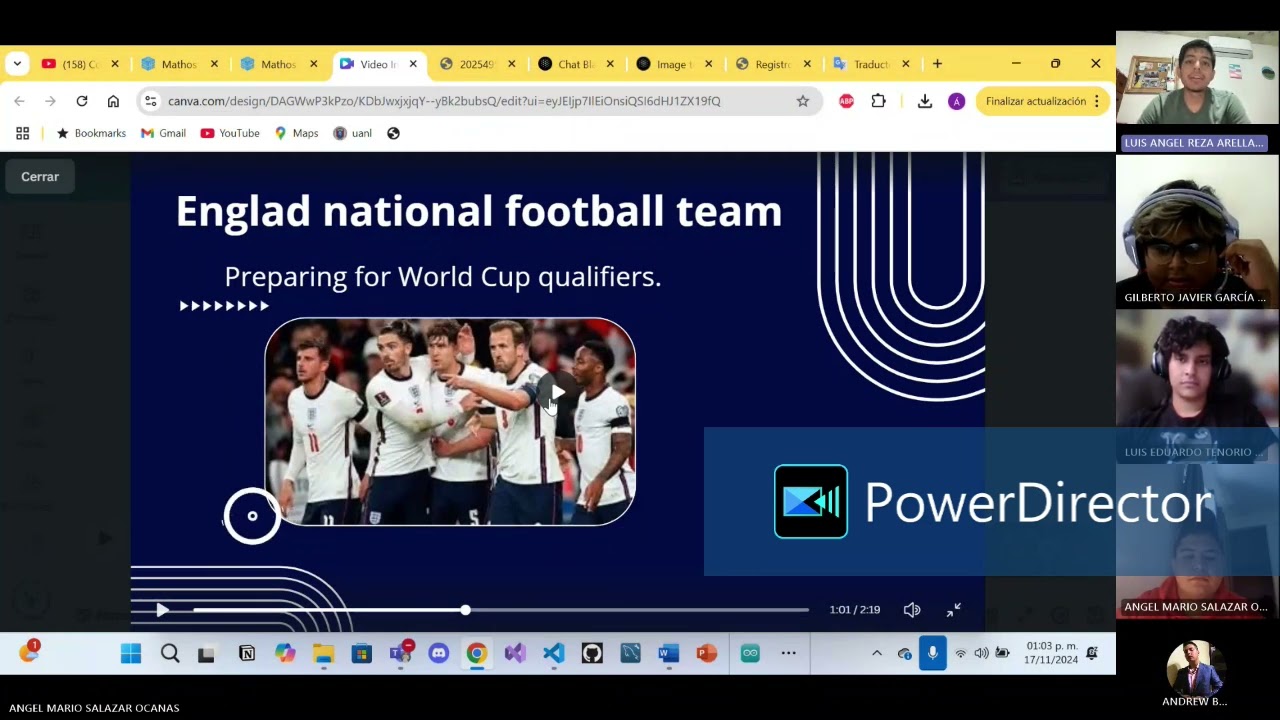Open PowerPoint from taskbar
This screenshot has width=1280, height=720.
707,654
